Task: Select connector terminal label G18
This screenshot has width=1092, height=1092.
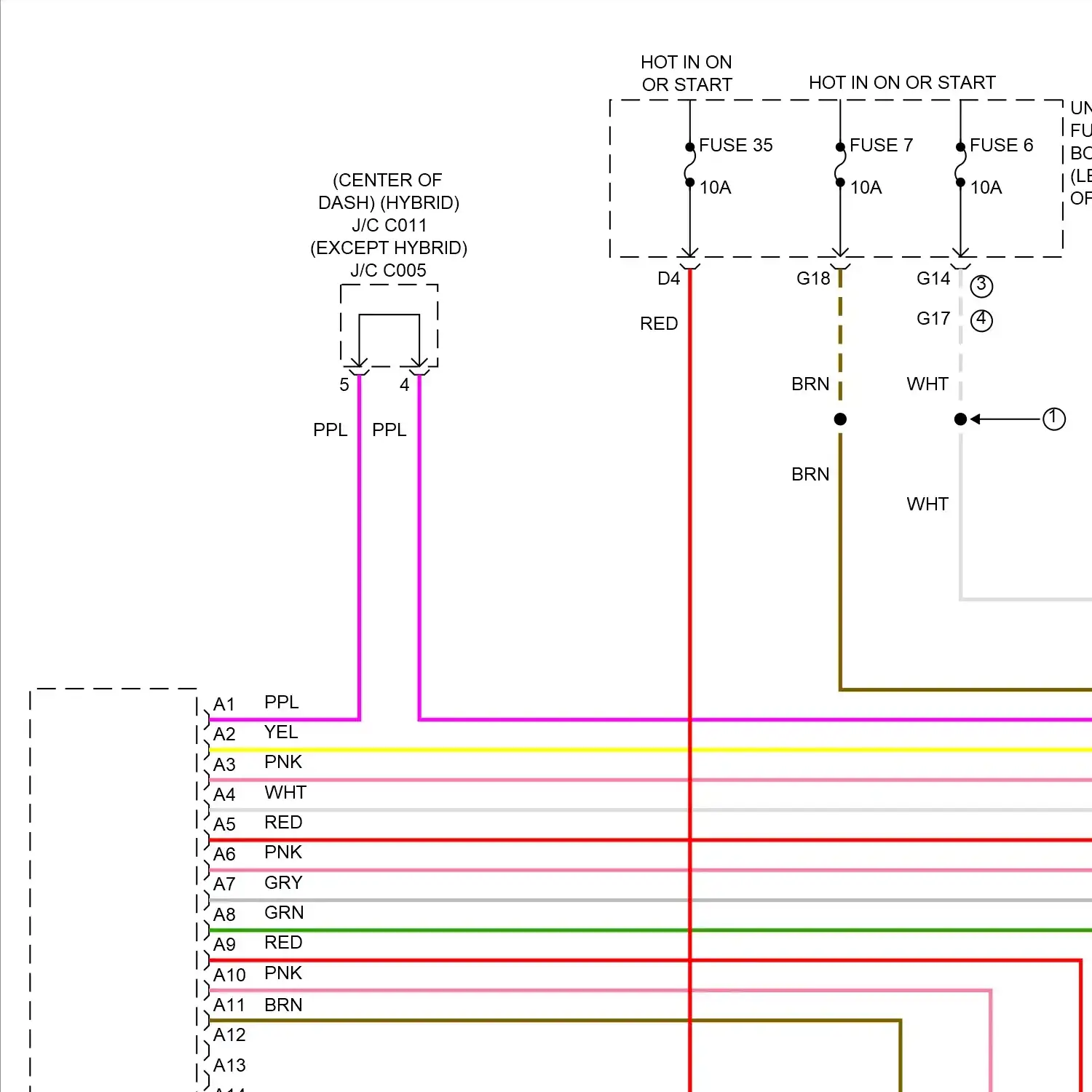Action: coord(813,279)
